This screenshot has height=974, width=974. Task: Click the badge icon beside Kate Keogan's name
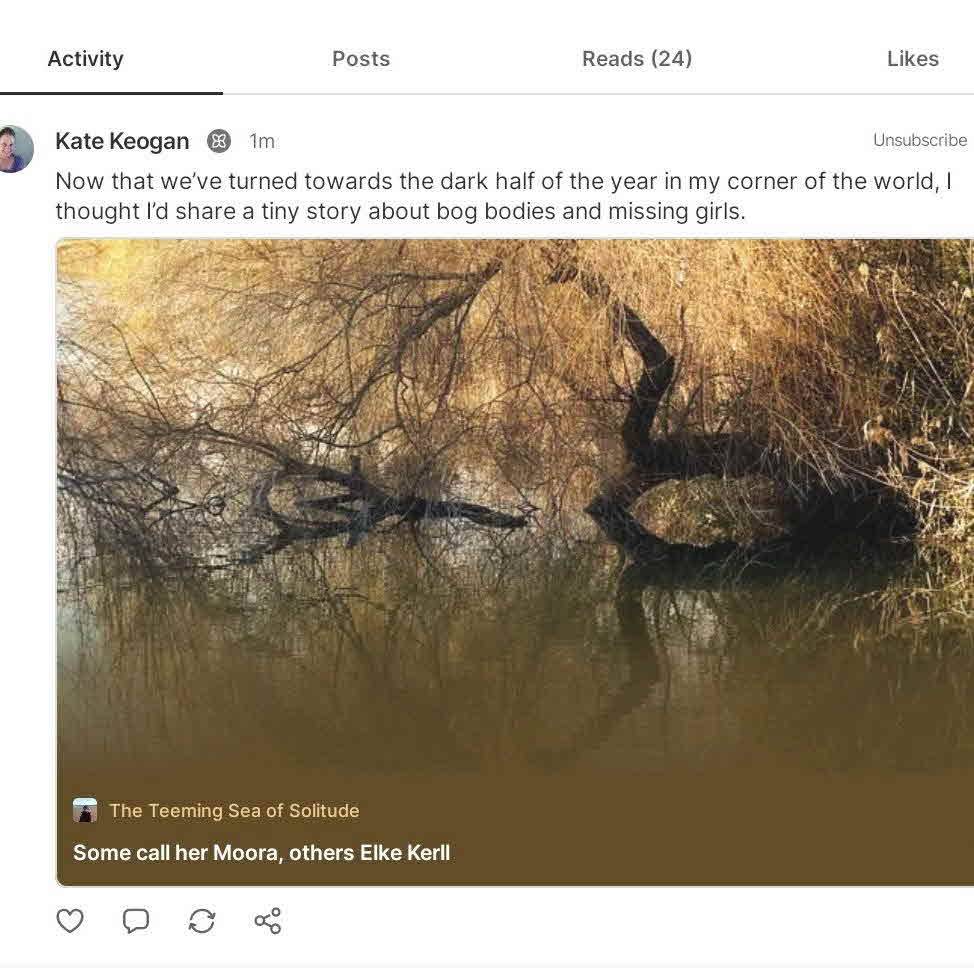219,142
